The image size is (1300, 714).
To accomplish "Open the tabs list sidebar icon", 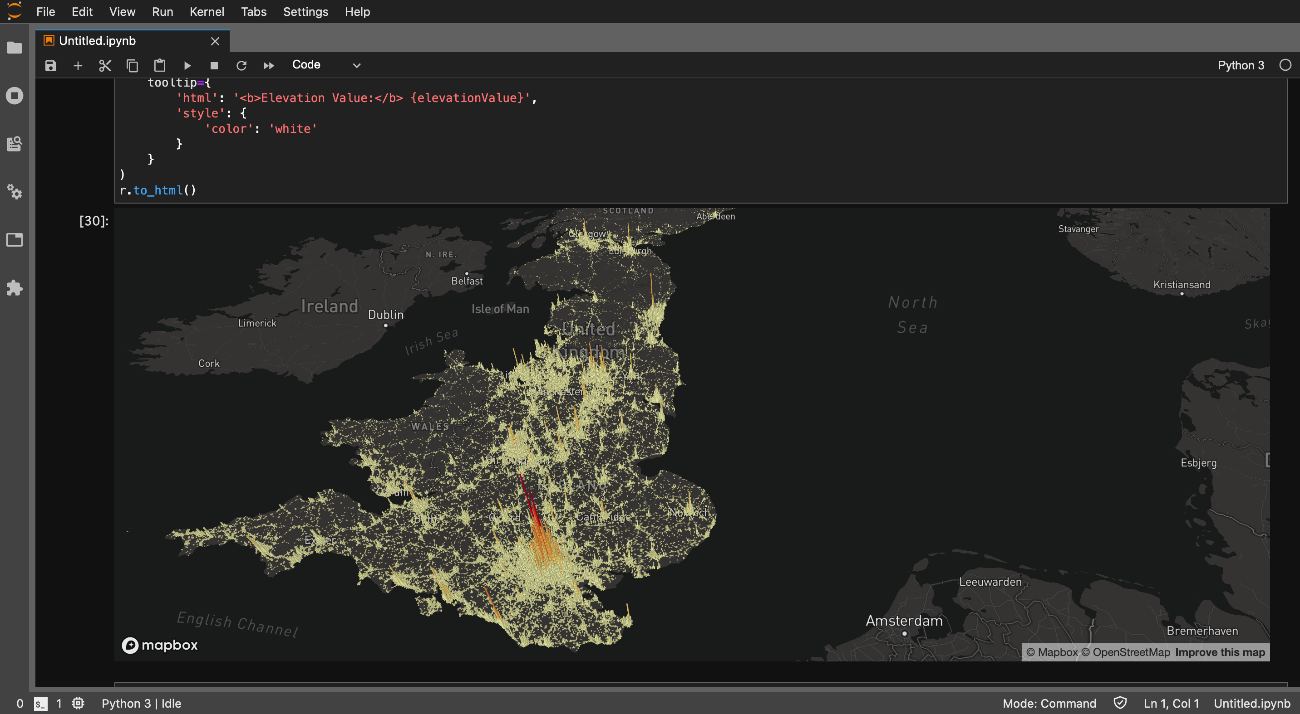I will pos(14,240).
